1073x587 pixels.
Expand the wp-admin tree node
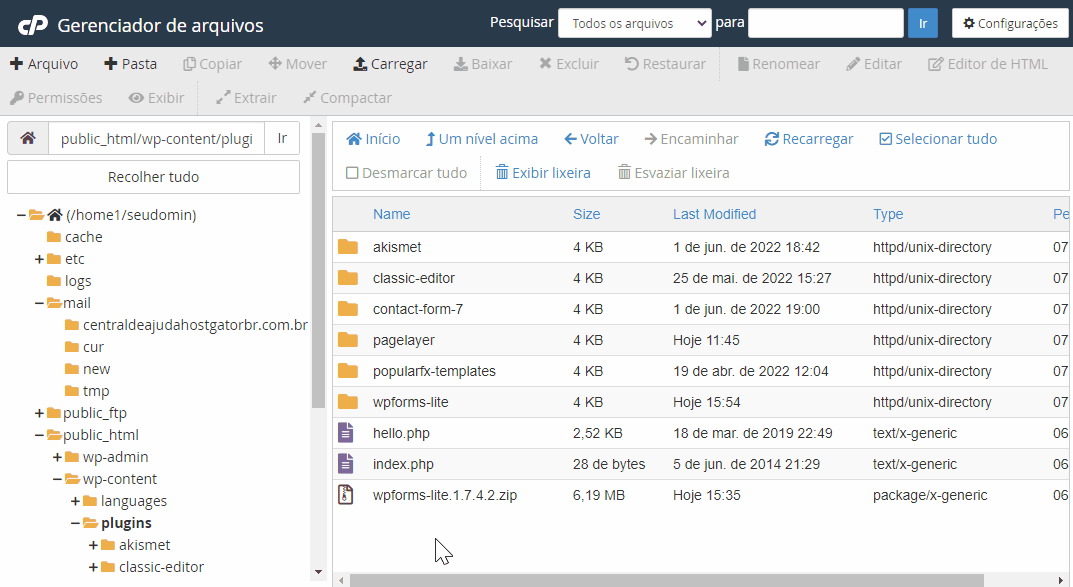pyautogui.click(x=57, y=457)
